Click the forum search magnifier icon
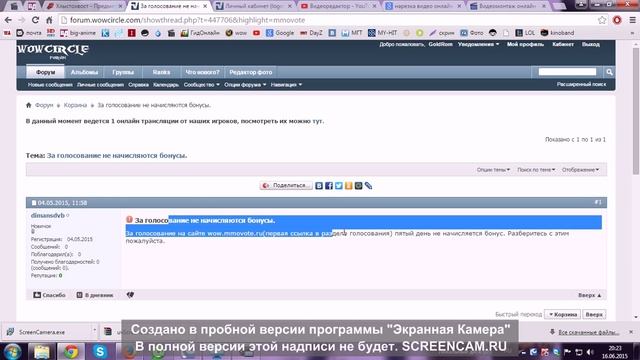The height and width of the screenshot is (360, 640). 609,72
